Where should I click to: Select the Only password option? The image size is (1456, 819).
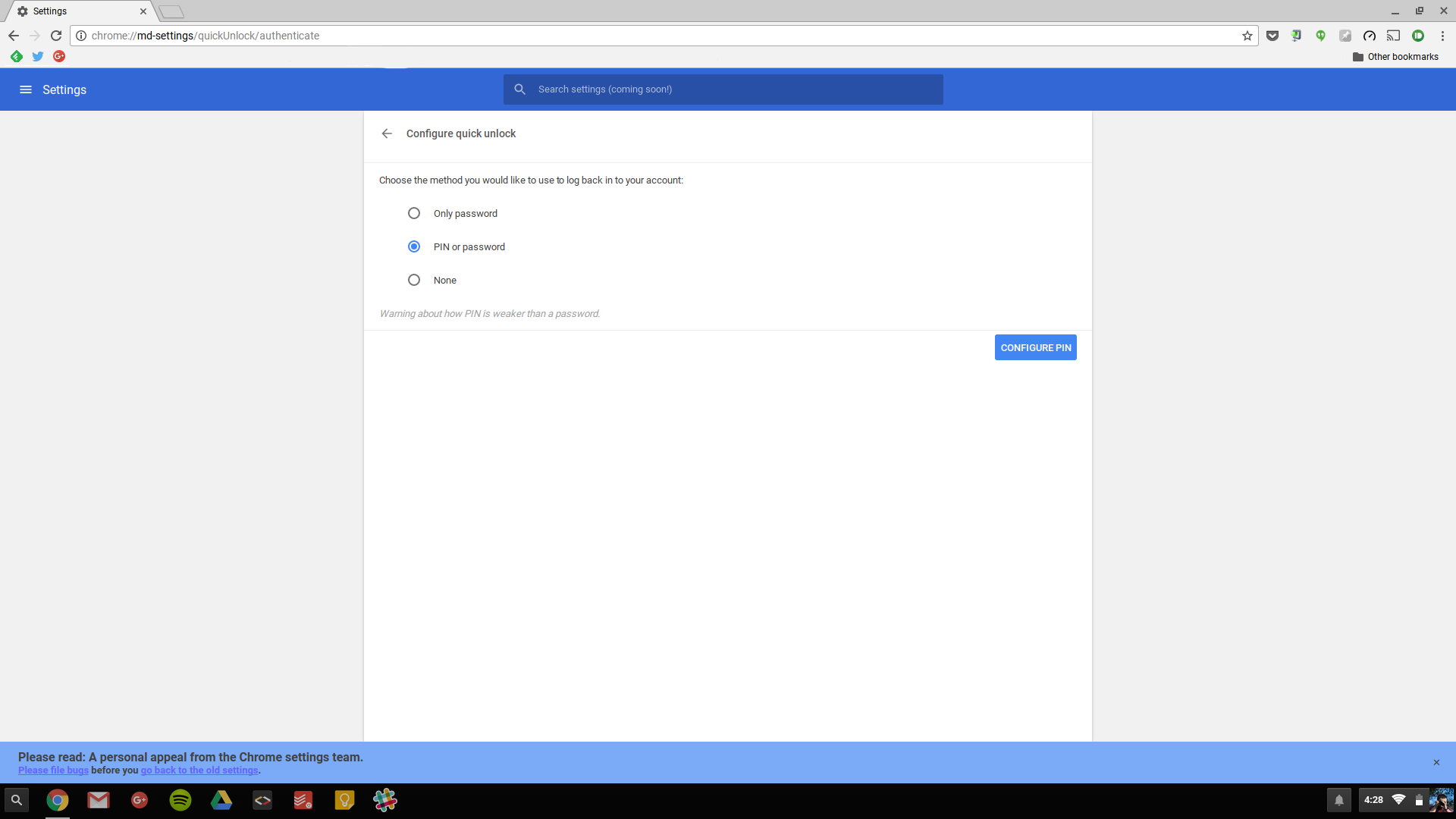click(414, 213)
